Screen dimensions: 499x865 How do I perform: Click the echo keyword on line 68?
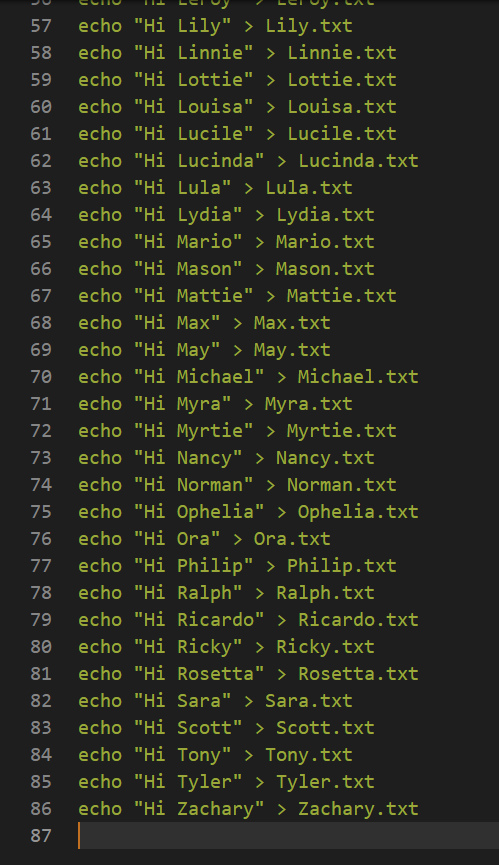(x=100, y=323)
